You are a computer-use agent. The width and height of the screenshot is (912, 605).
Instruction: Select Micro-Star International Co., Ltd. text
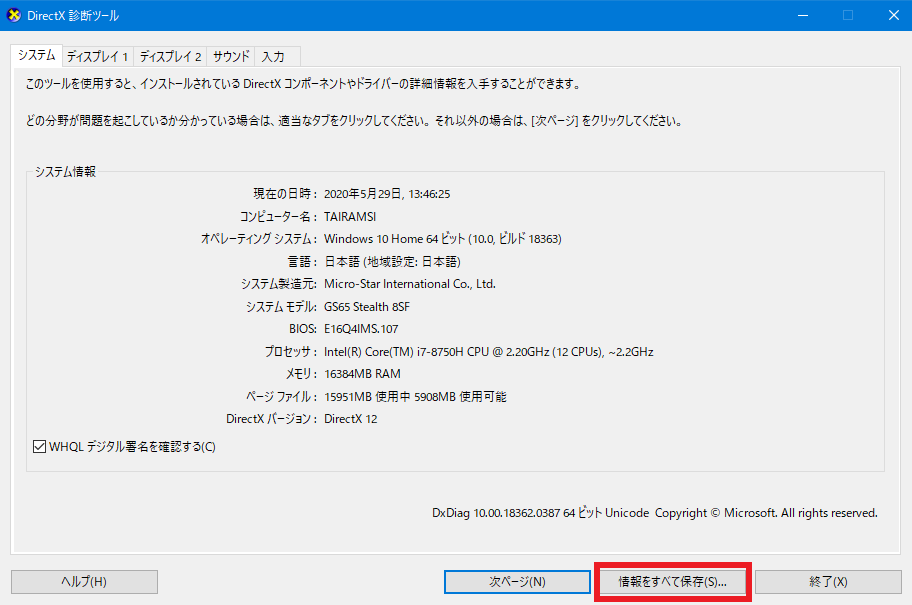click(x=410, y=284)
